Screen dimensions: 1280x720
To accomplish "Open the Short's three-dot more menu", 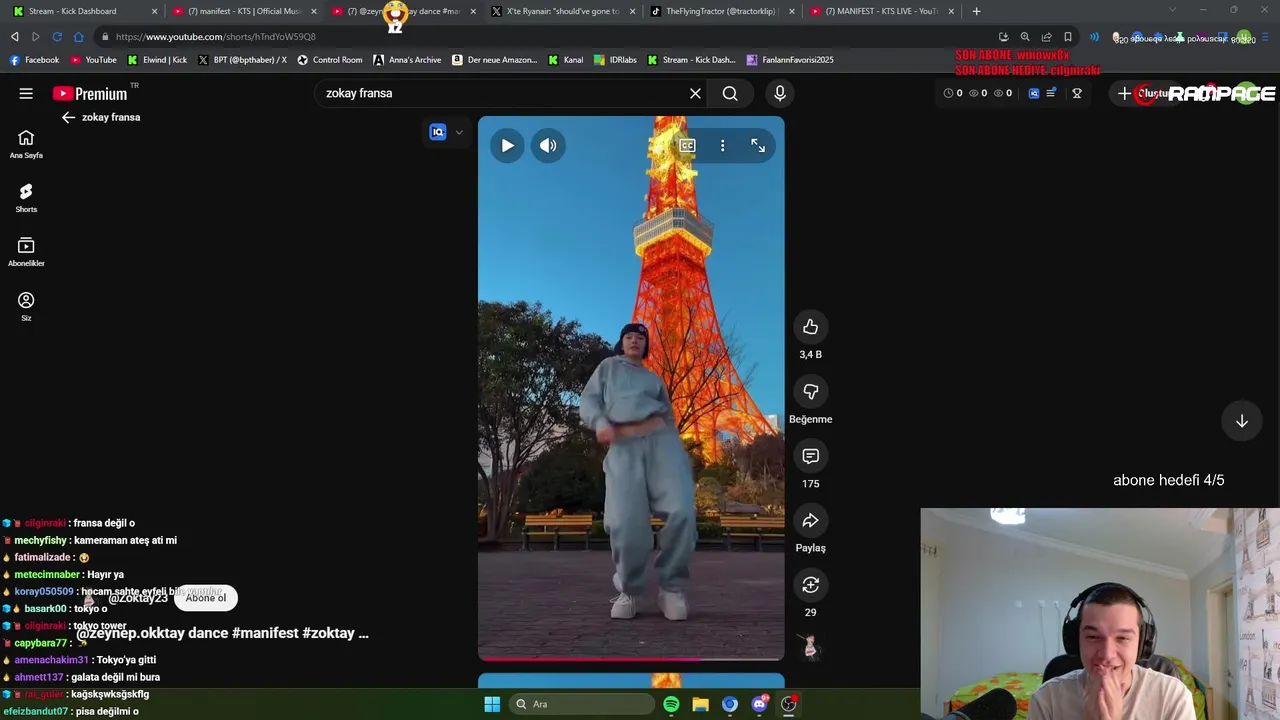I will click(x=722, y=145).
